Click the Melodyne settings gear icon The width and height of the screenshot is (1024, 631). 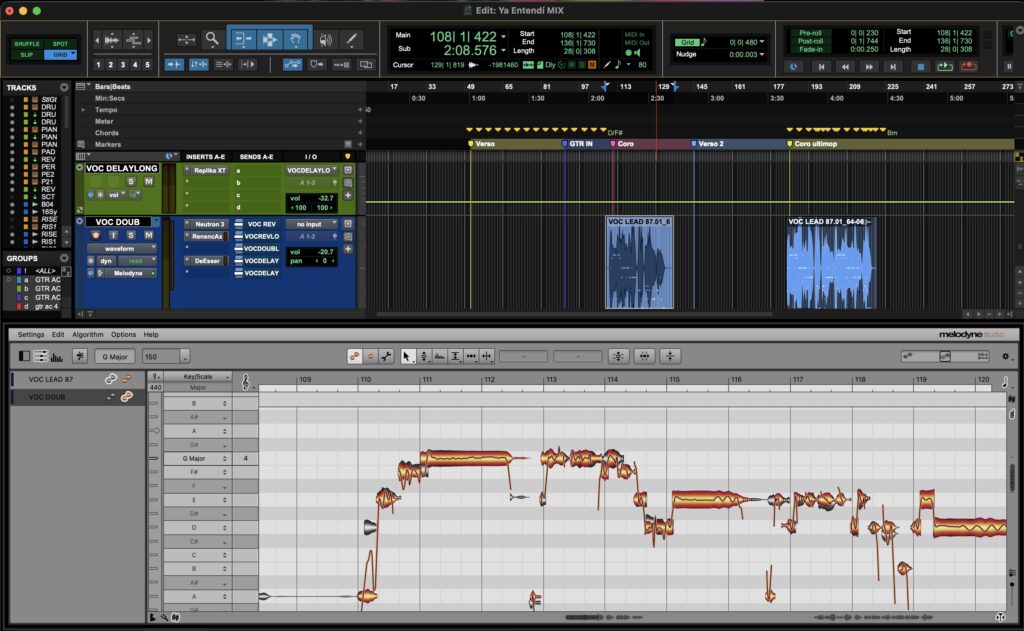(x=1006, y=356)
